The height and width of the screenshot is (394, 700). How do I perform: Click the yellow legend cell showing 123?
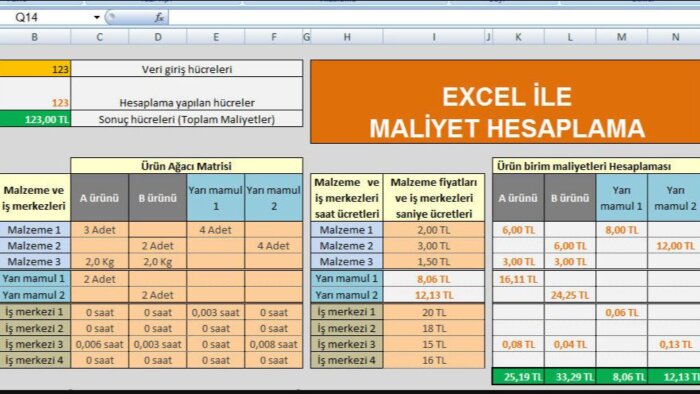[35, 69]
